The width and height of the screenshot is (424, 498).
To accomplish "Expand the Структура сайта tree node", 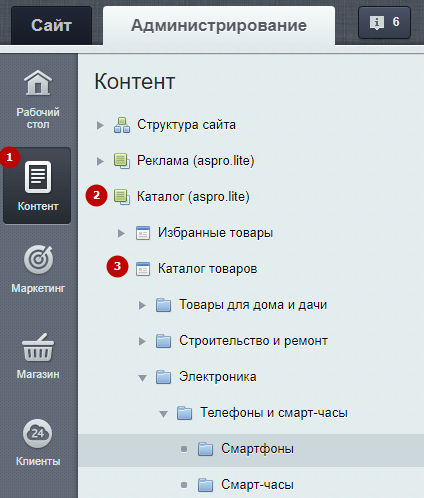I will pos(100,125).
